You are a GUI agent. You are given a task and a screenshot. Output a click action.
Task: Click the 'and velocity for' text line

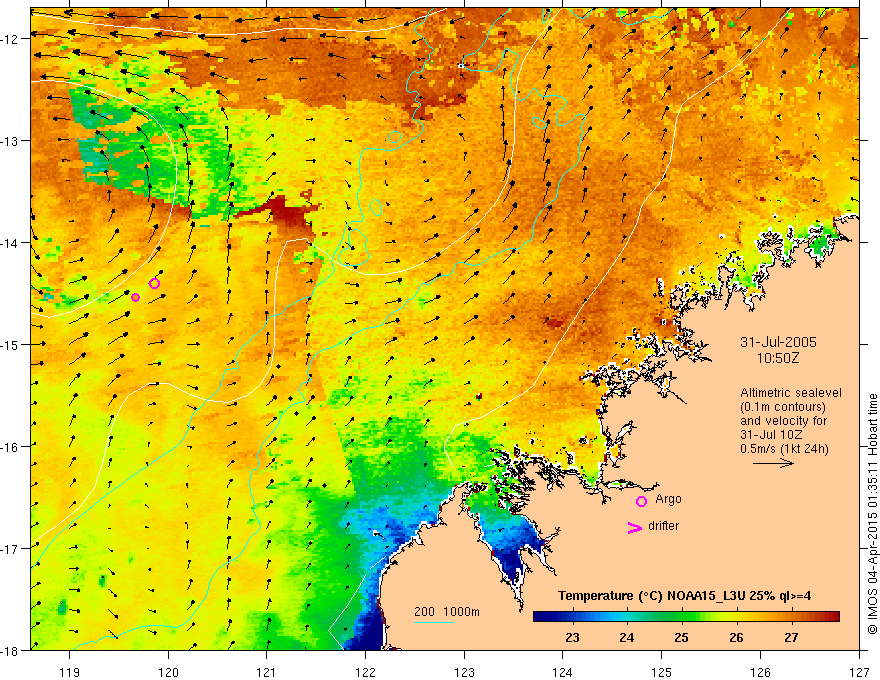tap(783, 421)
